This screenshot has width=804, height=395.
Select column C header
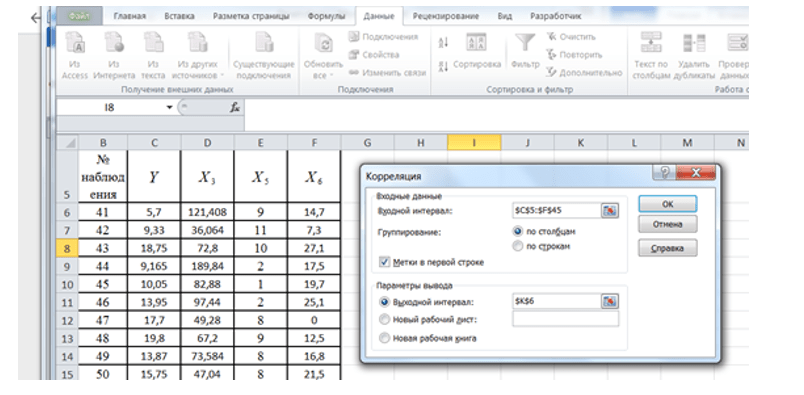(154, 143)
